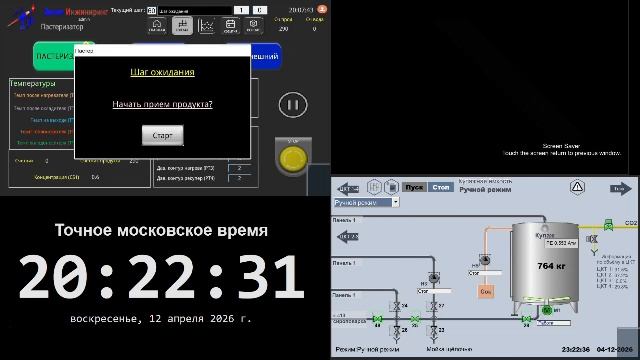Open the trends chart icon in pasteurizer toolbar
Image resolution: width=640 pixels, height=360 pixels.
coord(206,26)
